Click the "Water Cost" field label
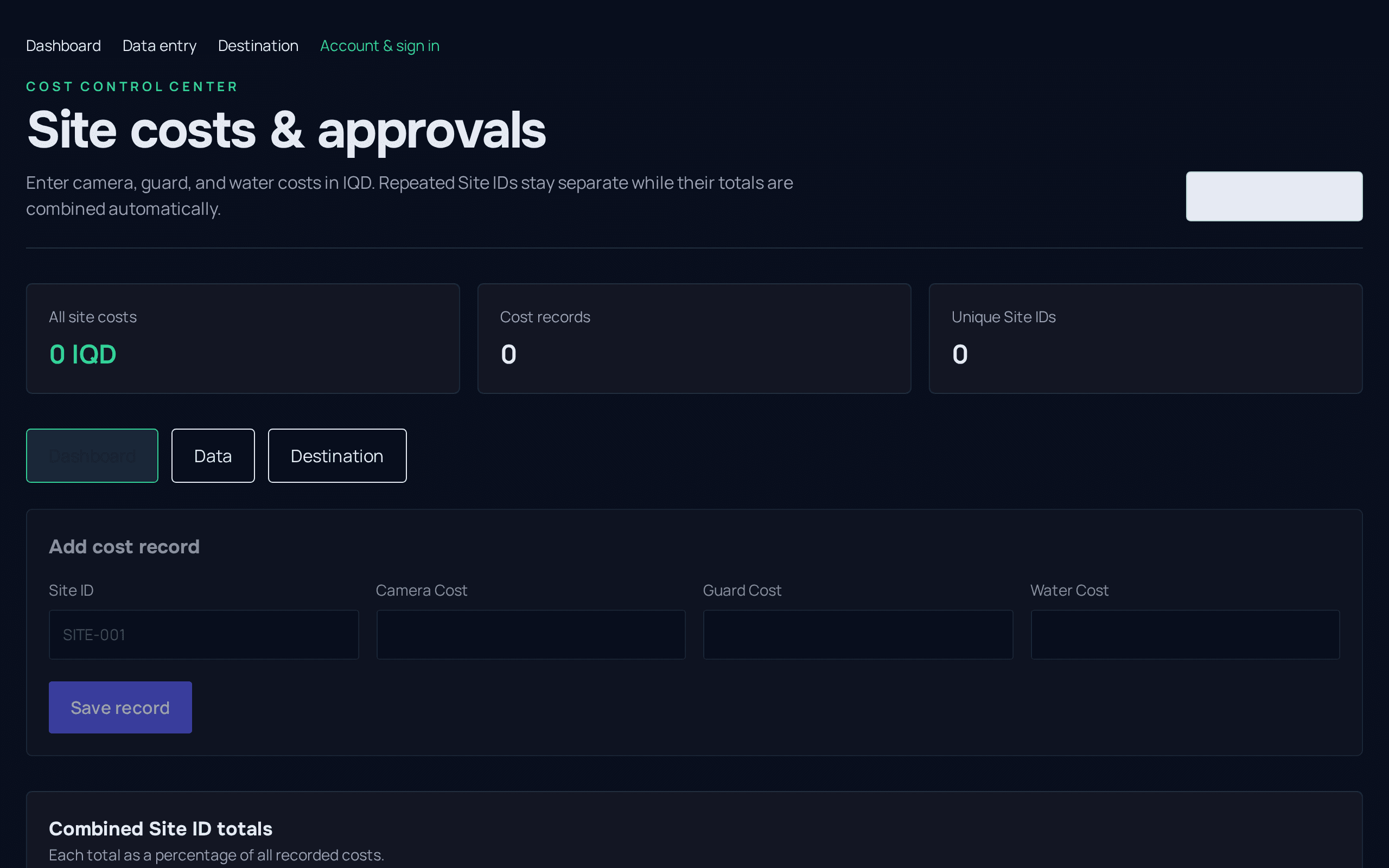The image size is (1389, 868). [1069, 590]
